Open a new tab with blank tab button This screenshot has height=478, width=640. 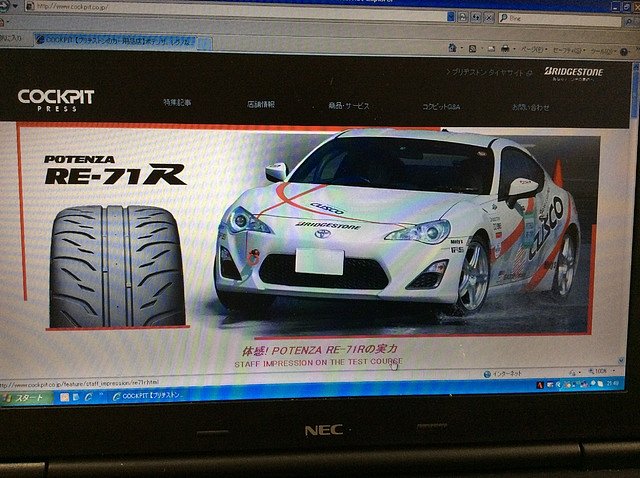point(204,42)
